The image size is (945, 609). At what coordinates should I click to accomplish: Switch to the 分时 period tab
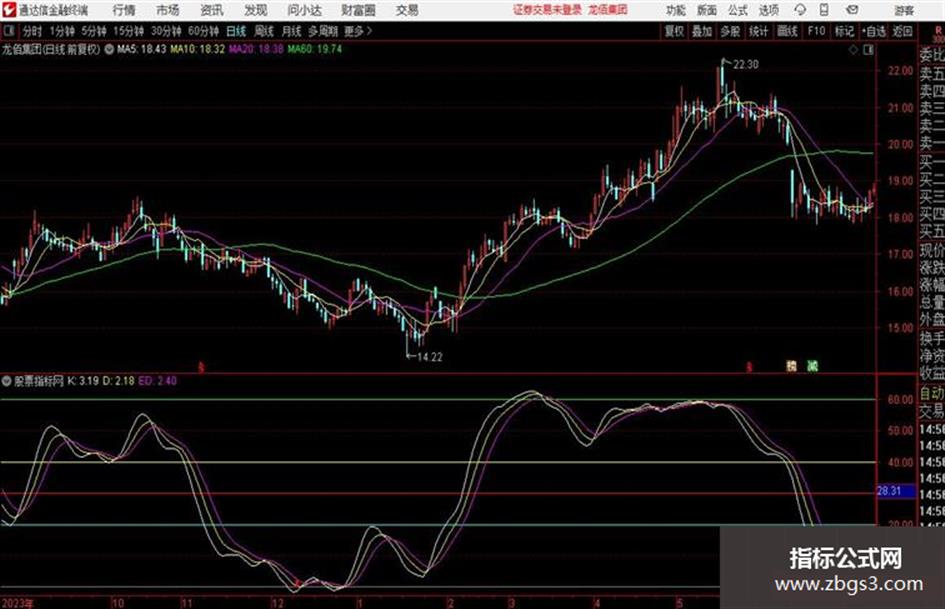(32, 31)
